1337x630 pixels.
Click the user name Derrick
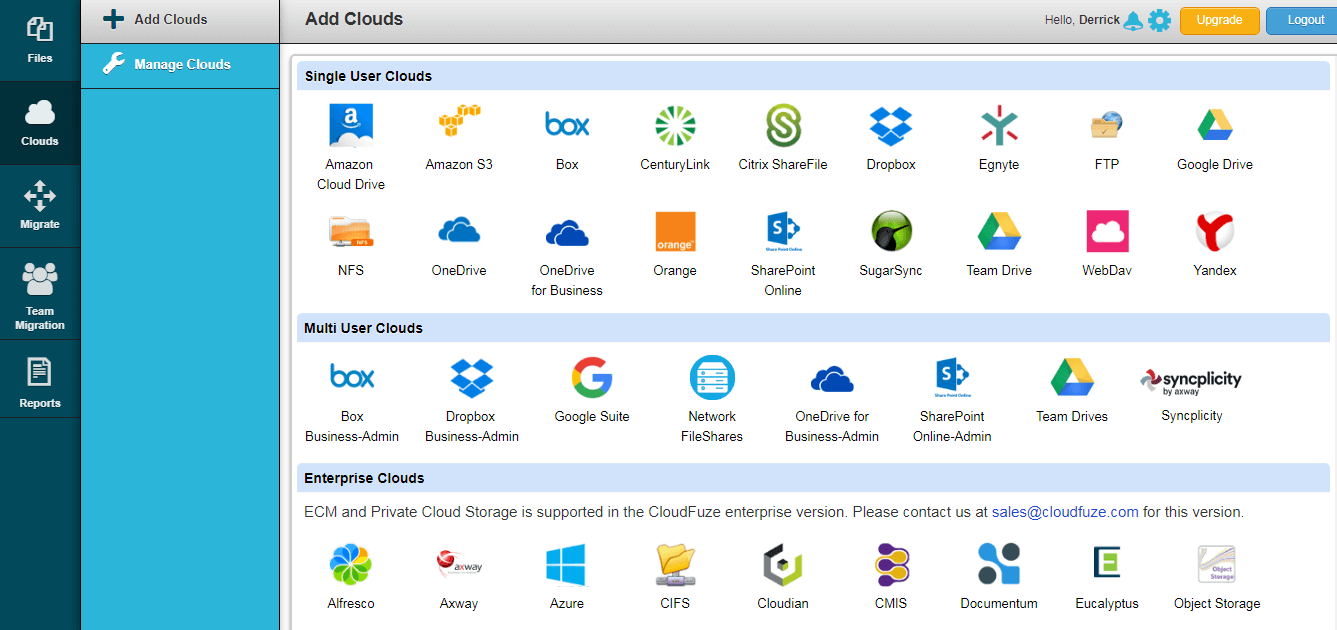(1099, 20)
